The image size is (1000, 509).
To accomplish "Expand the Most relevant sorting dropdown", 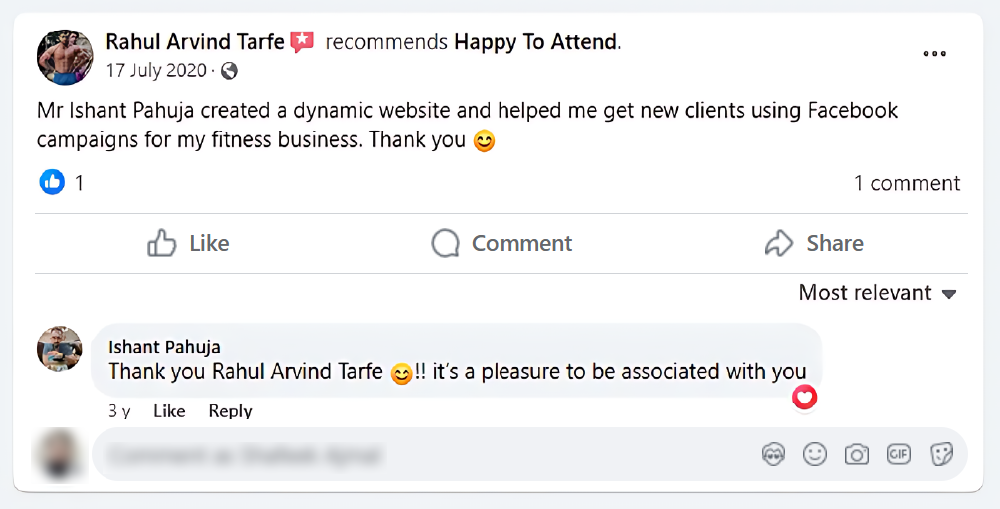I will click(877, 293).
